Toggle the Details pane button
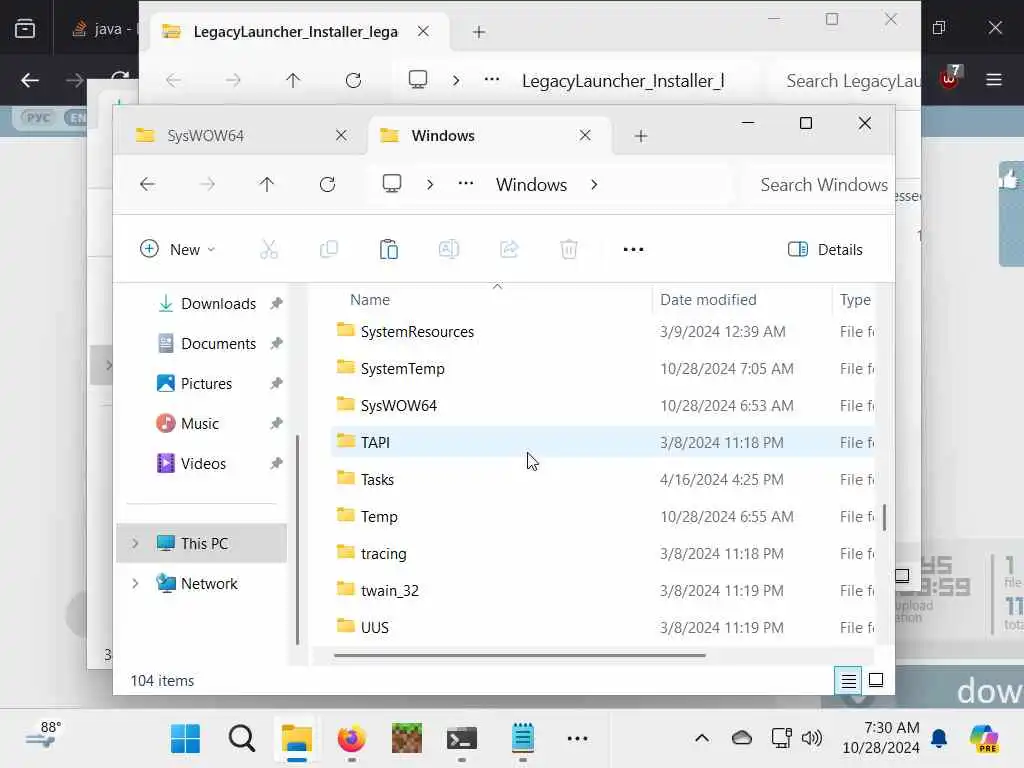The width and height of the screenshot is (1024, 768). (x=825, y=249)
